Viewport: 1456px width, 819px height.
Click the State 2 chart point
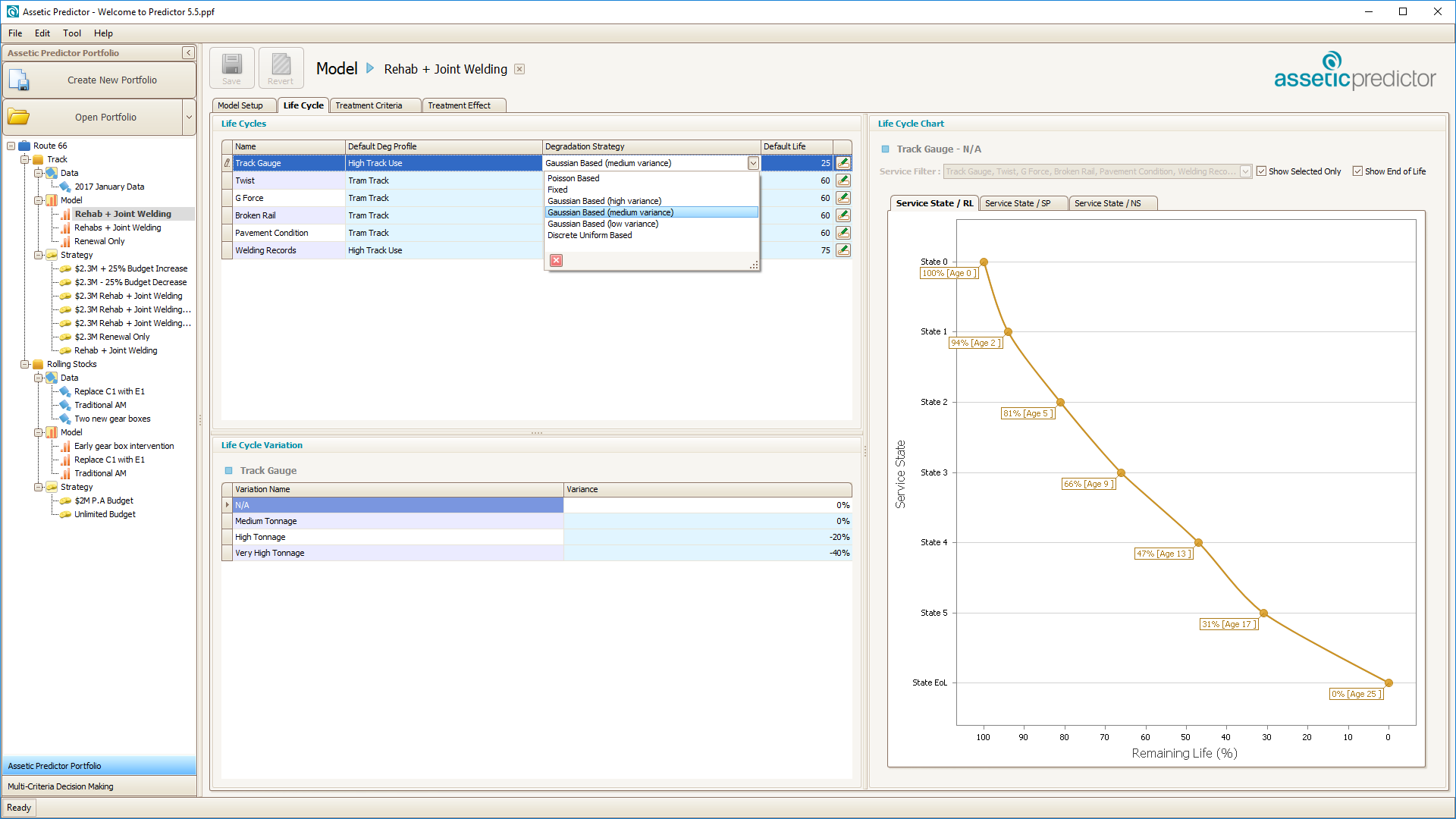pos(1060,402)
